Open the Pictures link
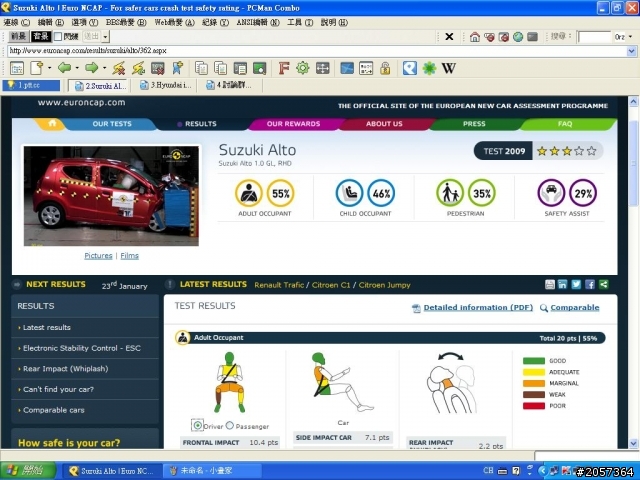640x480 pixels. [x=98, y=256]
